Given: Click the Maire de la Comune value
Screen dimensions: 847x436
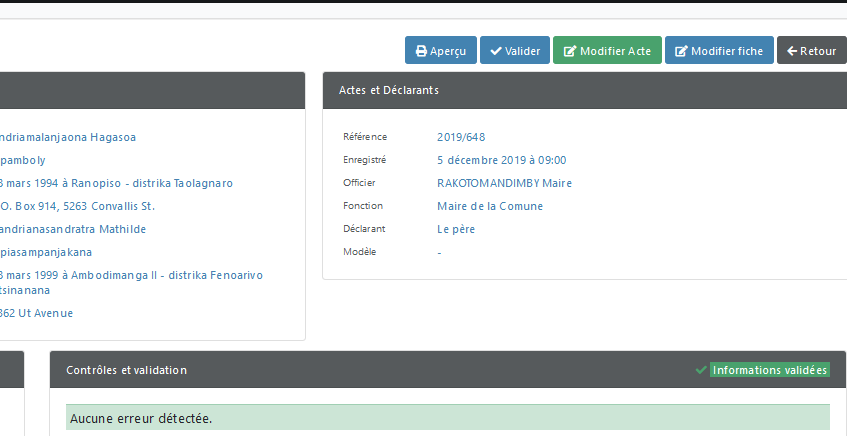Looking at the screenshot, I should click(489, 206).
